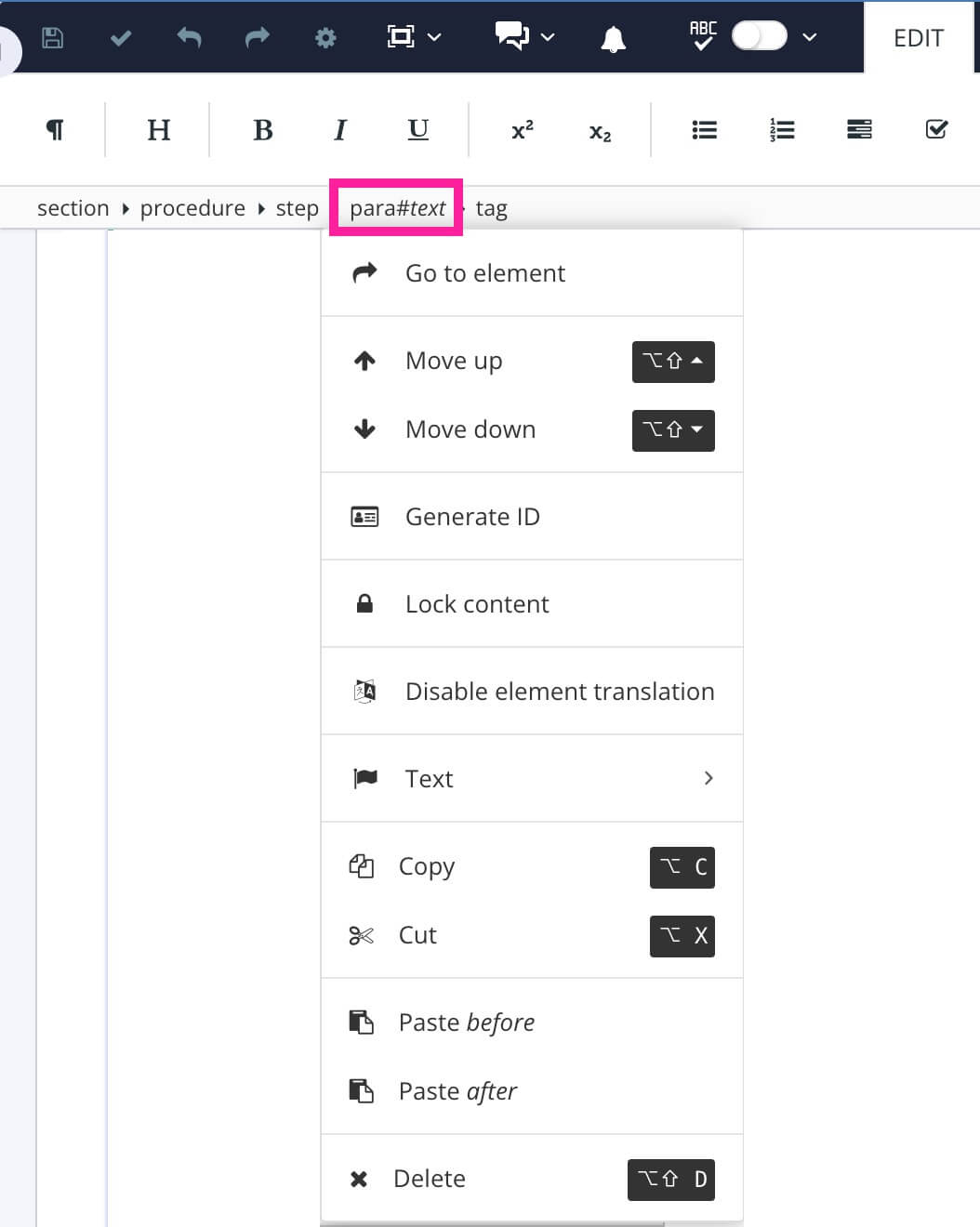Viewport: 980px width, 1227px height.
Task: Click the undo icon
Action: [189, 37]
